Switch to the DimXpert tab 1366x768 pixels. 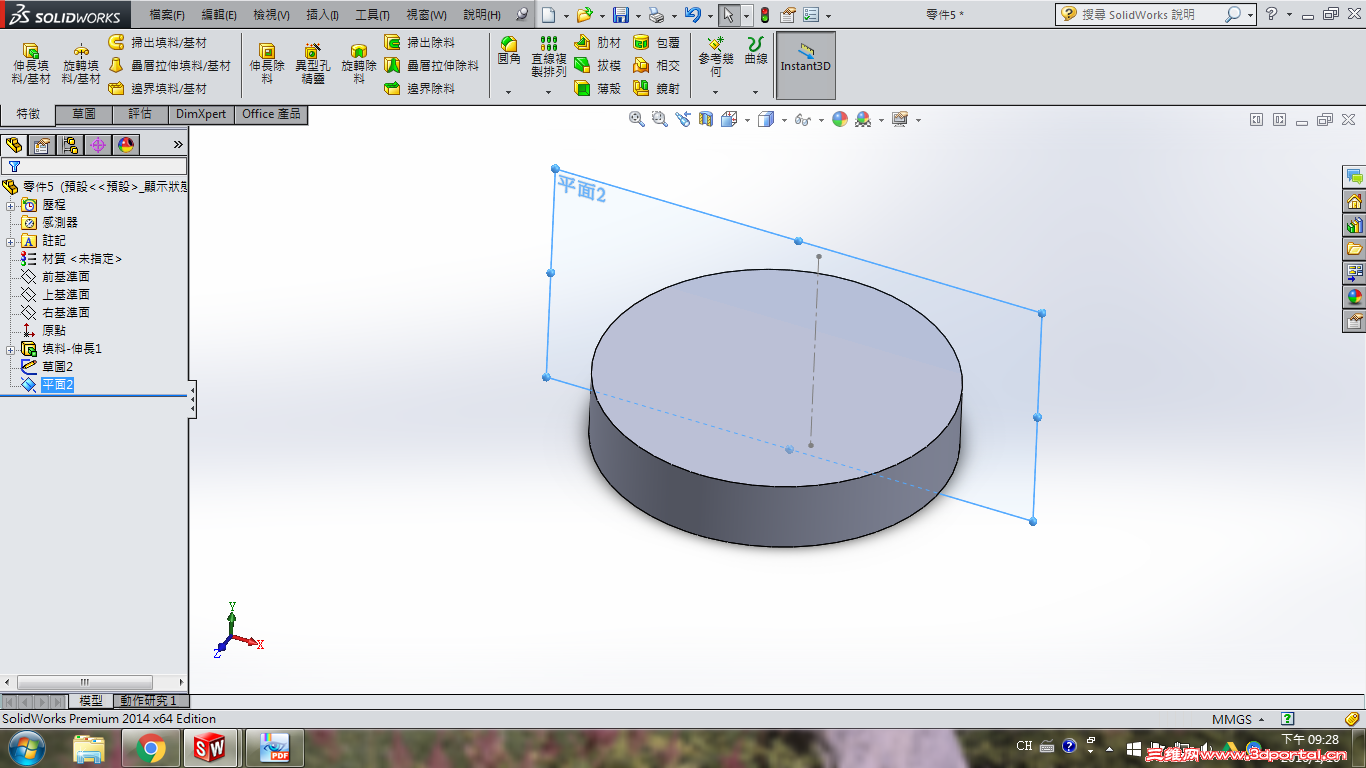tap(201, 114)
